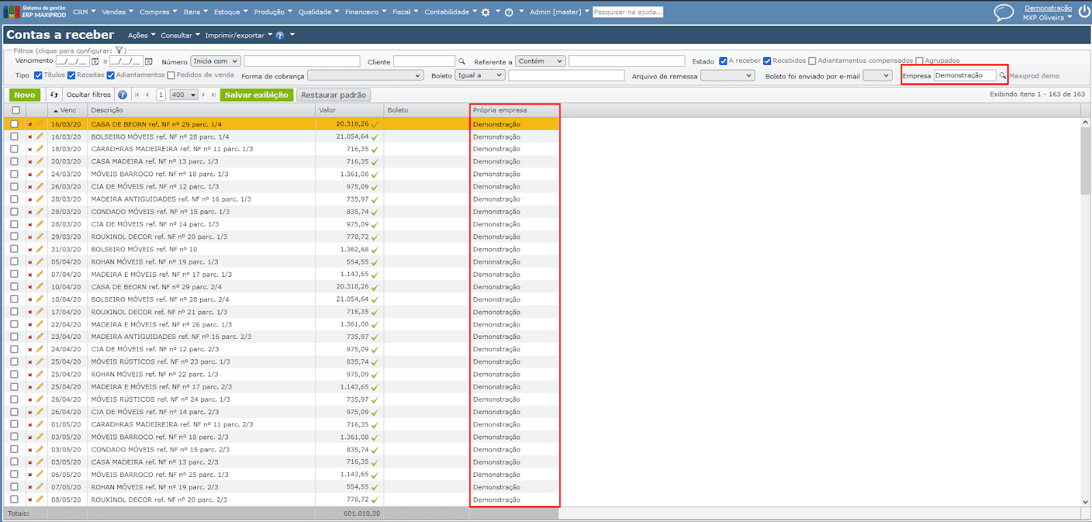Uncheck the A receber state checkbox
Image resolution: width=1092 pixels, height=522 pixels.
pos(723,61)
